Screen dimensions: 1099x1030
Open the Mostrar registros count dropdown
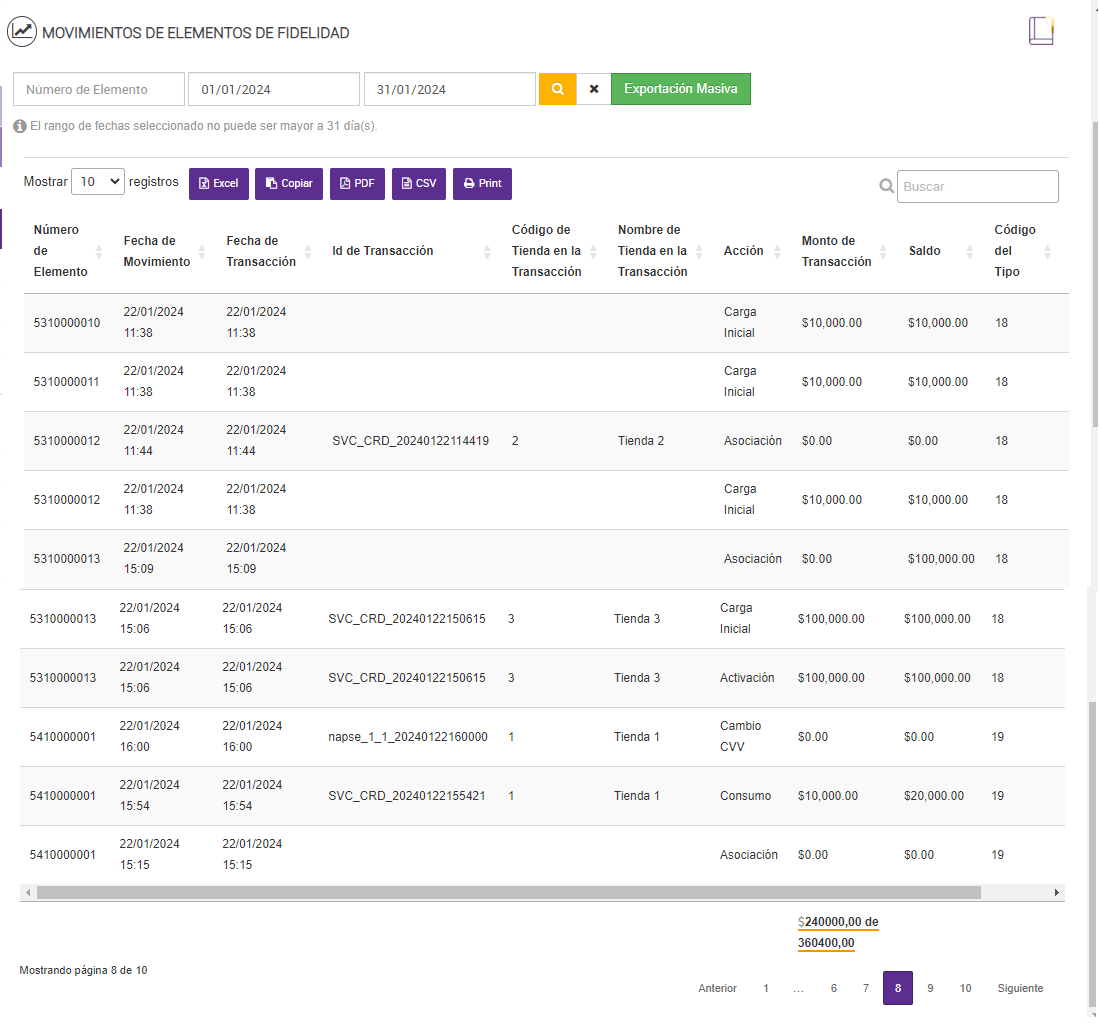(x=98, y=182)
